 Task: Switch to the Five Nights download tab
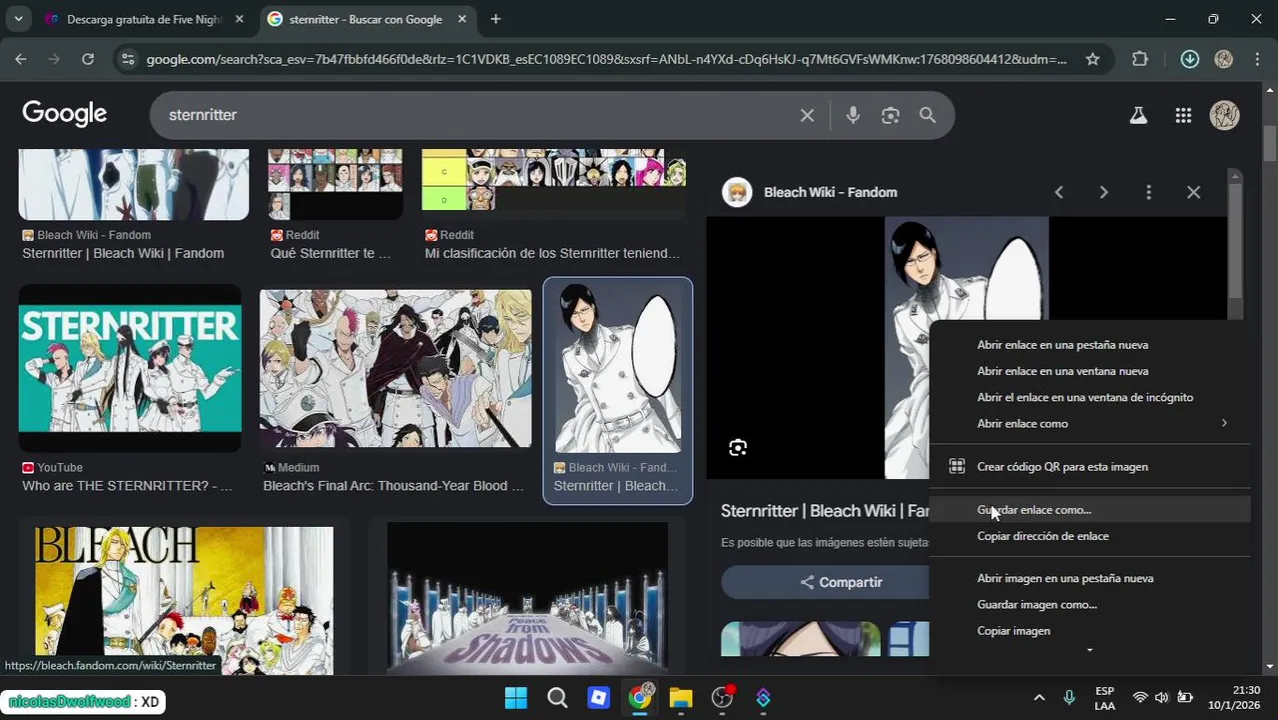coord(145,19)
